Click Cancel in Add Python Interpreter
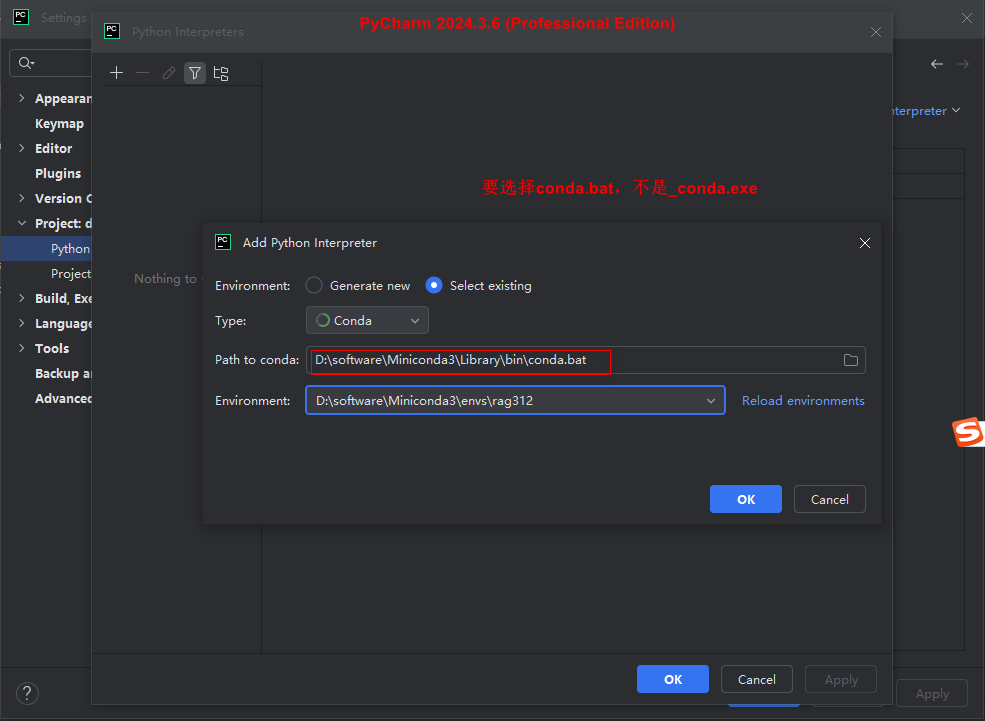Image resolution: width=985 pixels, height=721 pixels. pos(829,499)
